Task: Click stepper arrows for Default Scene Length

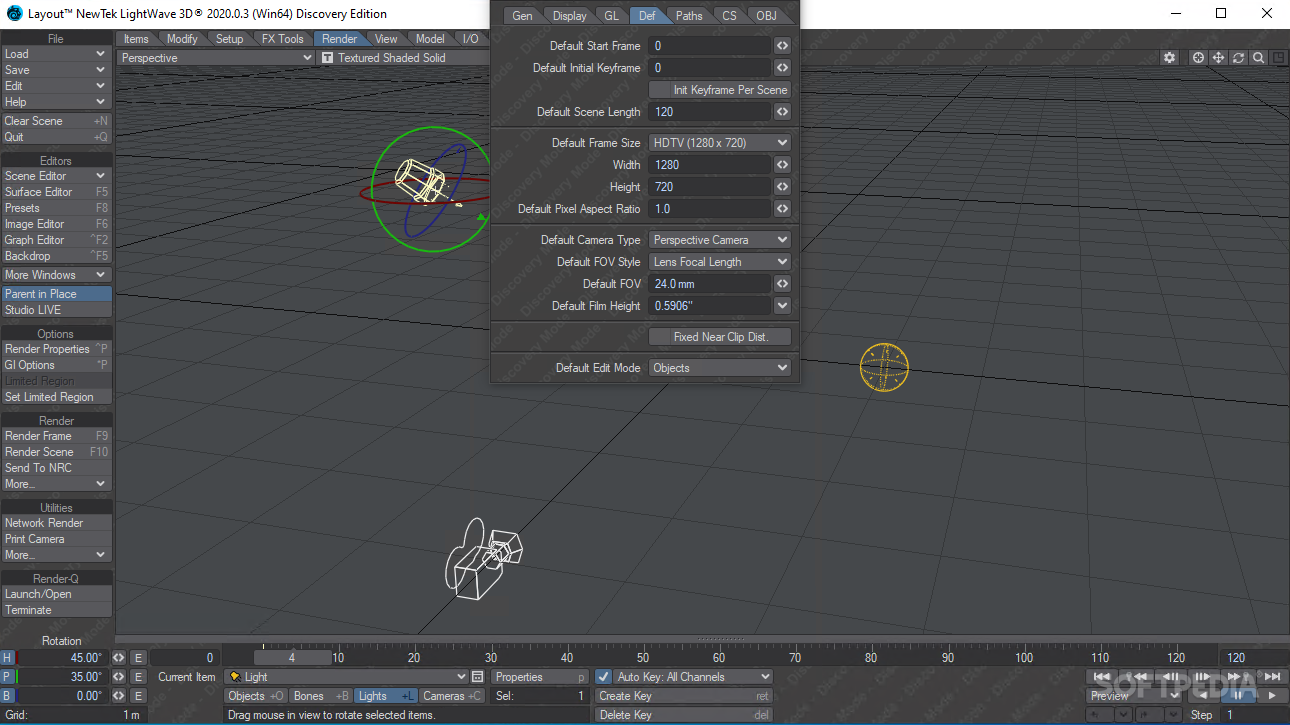Action: click(x=782, y=112)
